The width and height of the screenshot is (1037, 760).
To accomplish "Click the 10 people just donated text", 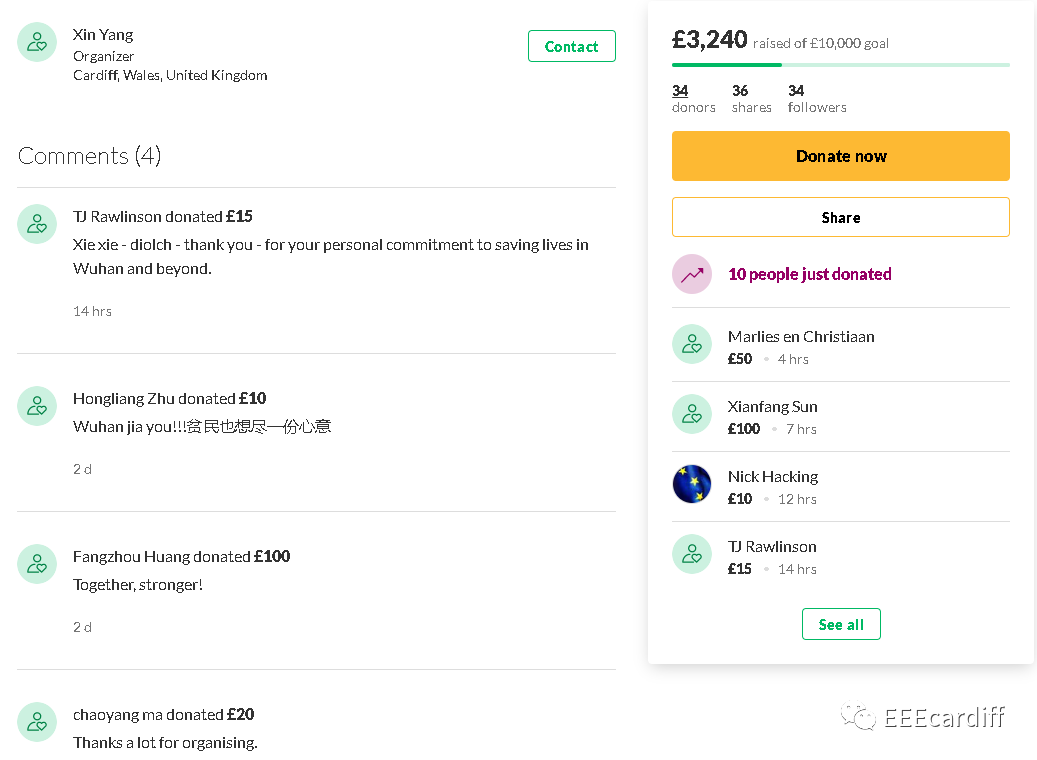I will tap(809, 274).
